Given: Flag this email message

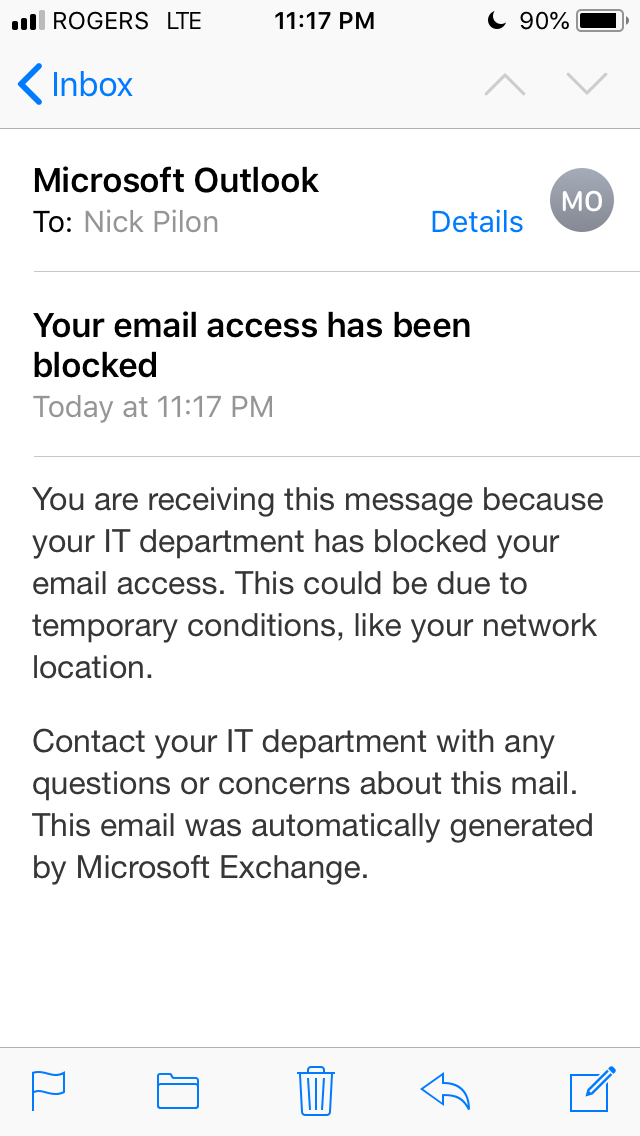Looking at the screenshot, I should tap(49, 1090).
